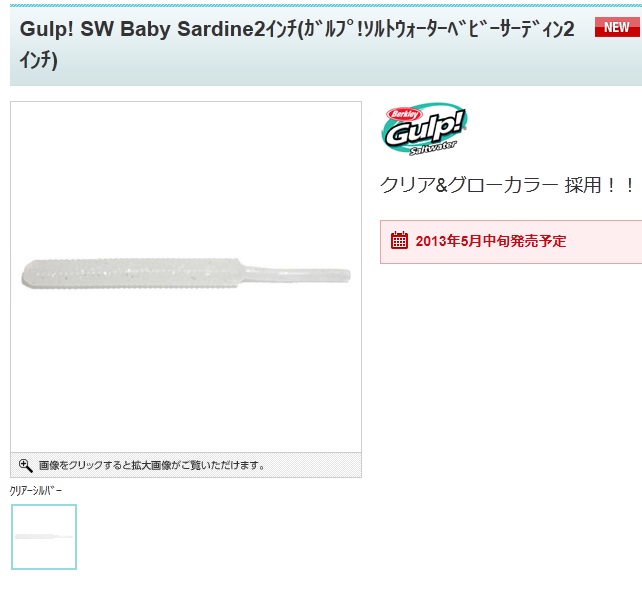The image size is (642, 602).
Task: Select the clear silver color thumbnail
Action: [x=44, y=537]
